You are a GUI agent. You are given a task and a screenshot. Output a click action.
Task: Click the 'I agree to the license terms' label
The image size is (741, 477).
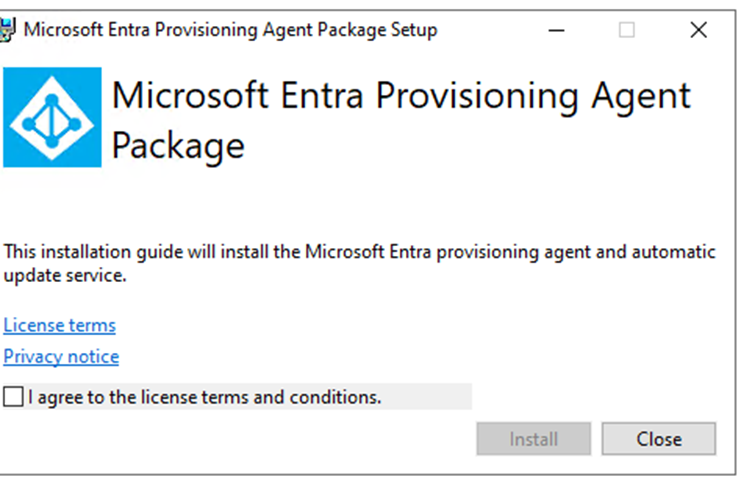pos(205,397)
